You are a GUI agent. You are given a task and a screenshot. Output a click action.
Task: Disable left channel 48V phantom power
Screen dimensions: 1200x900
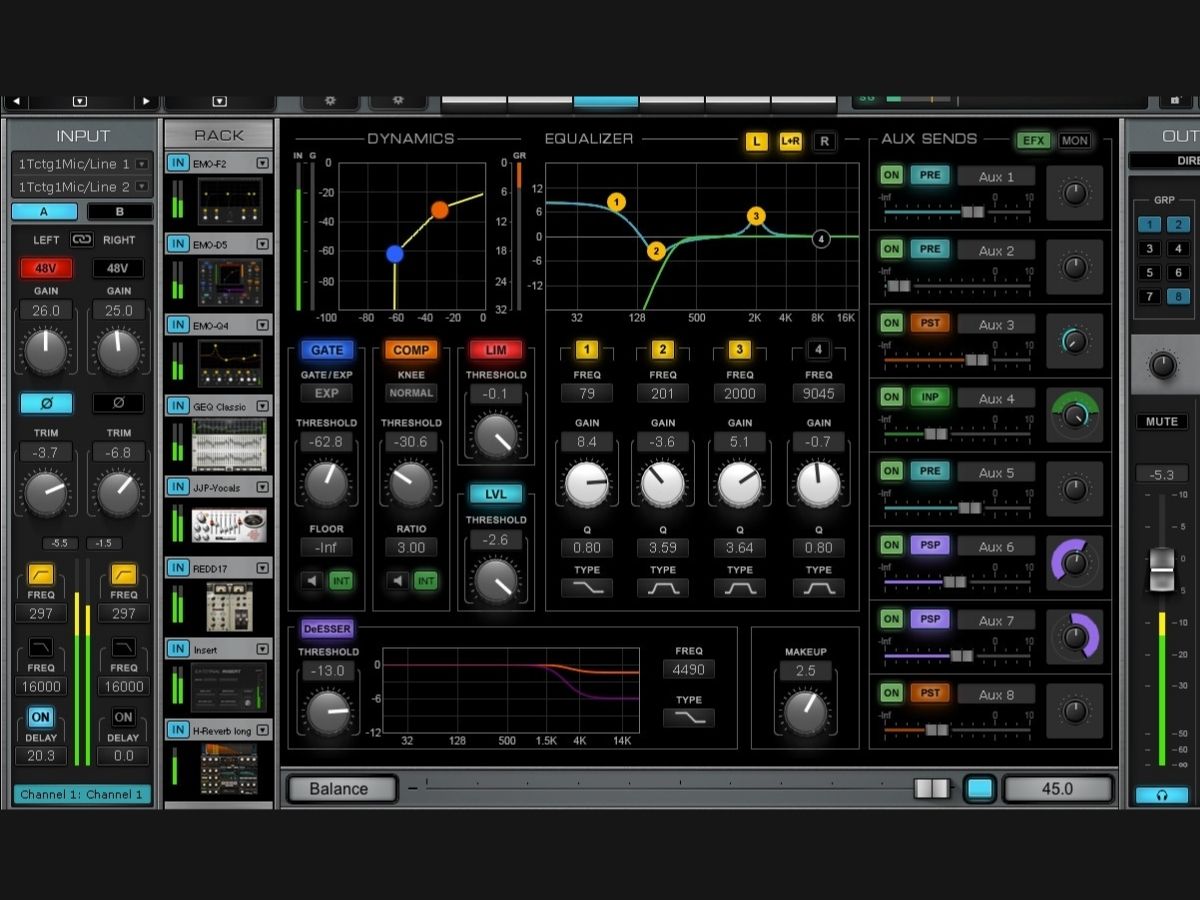(46, 268)
